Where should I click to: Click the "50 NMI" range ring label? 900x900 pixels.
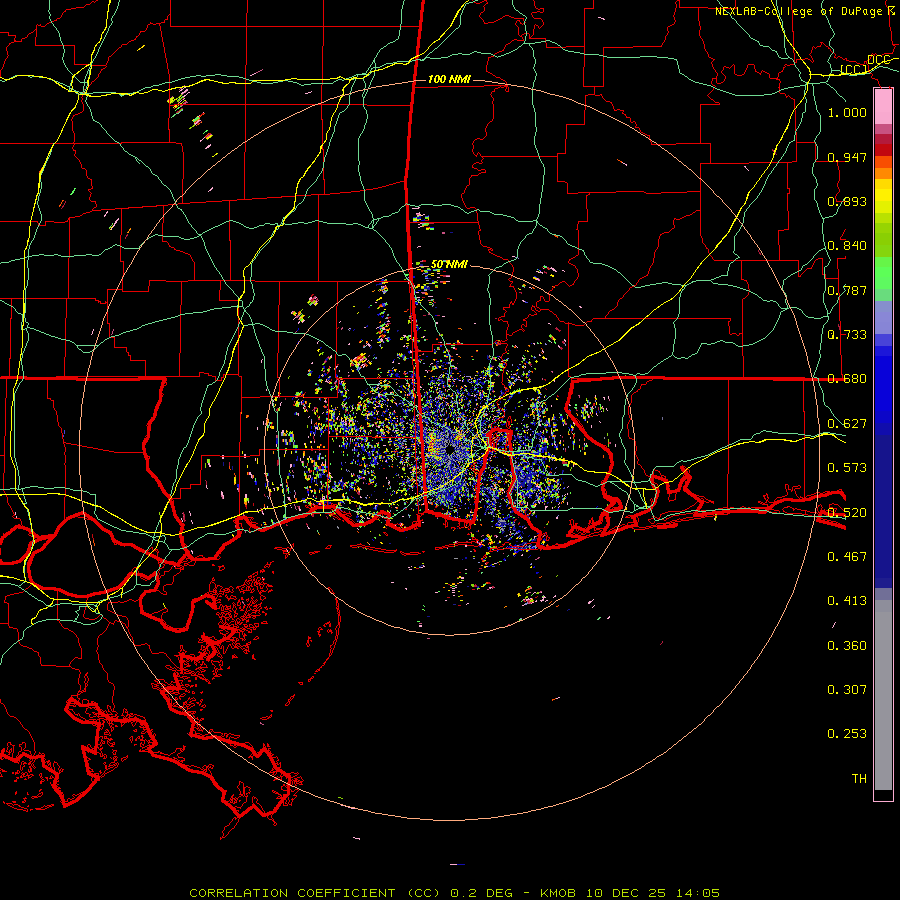(449, 264)
